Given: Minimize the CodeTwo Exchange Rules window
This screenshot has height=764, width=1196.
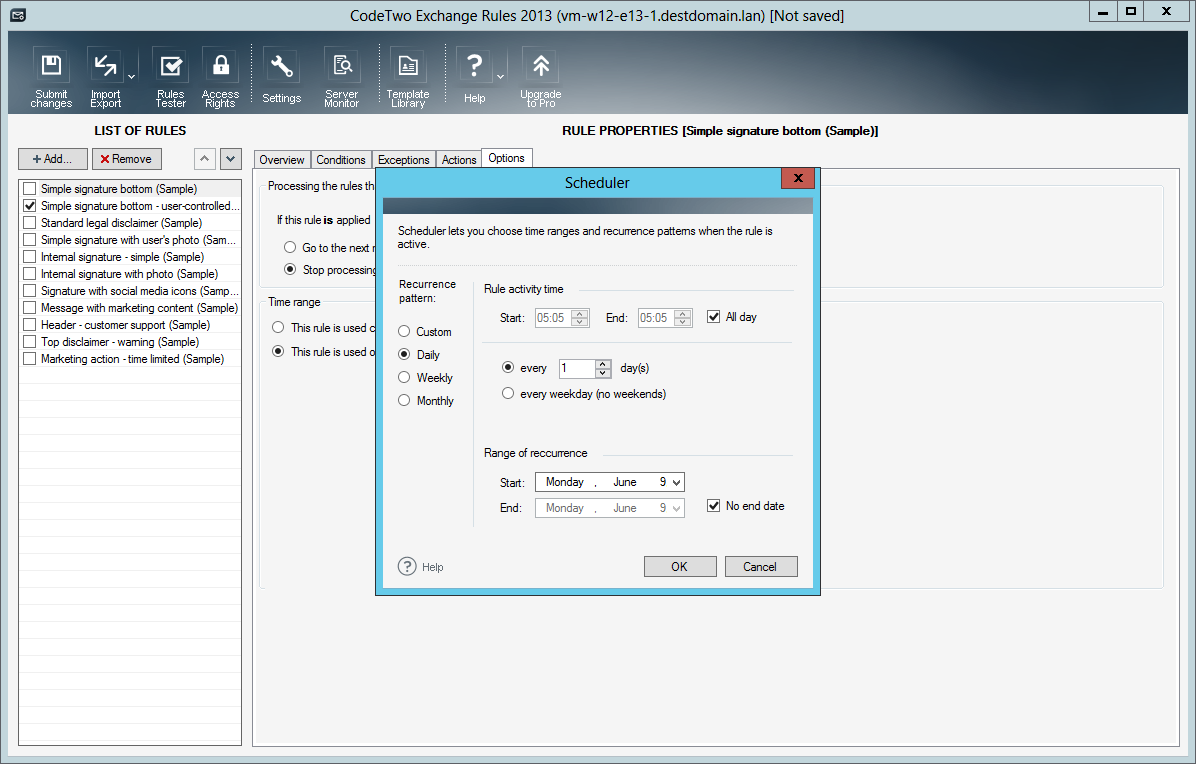Looking at the screenshot, I should [1102, 11].
